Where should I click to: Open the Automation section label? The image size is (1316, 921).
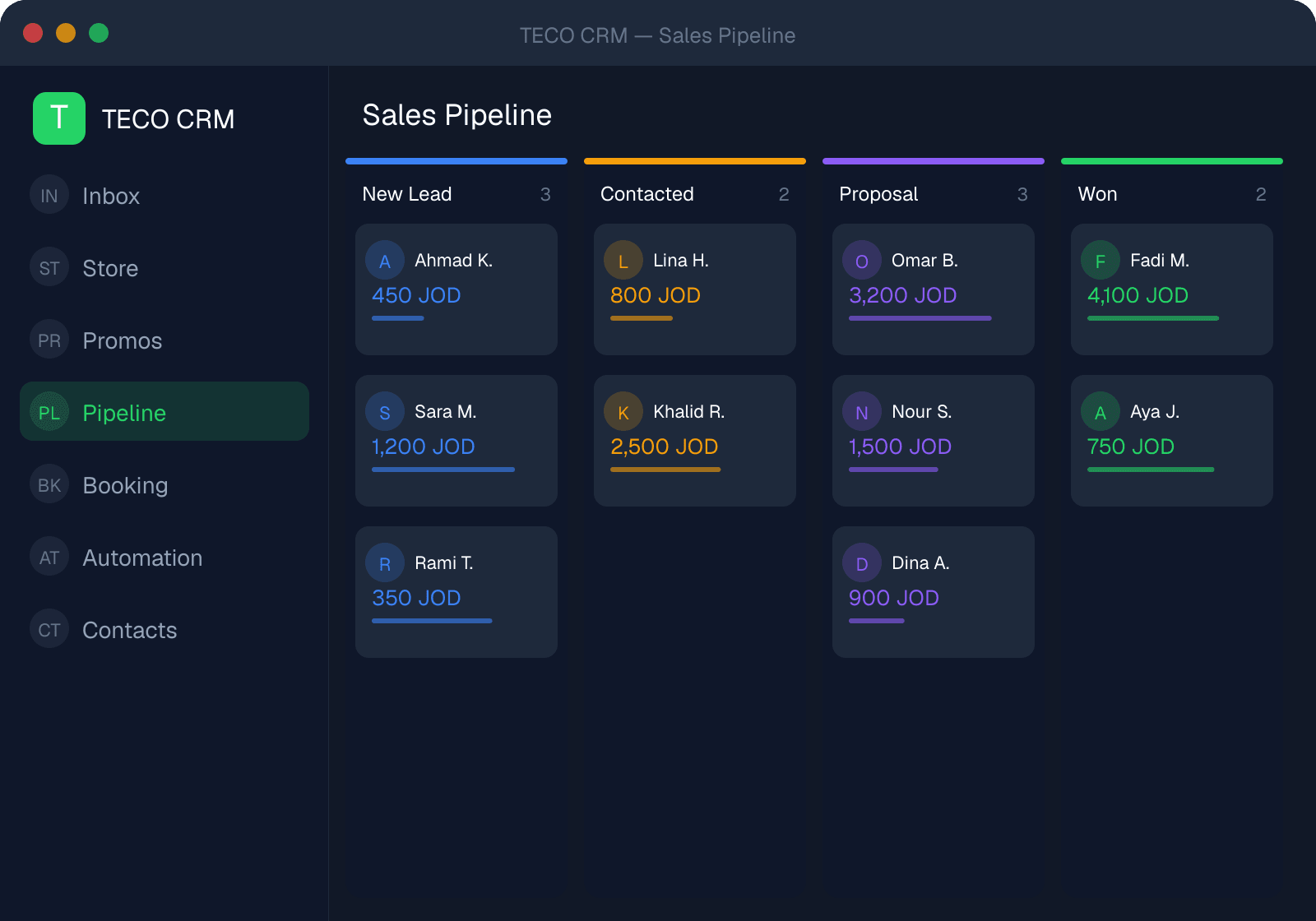click(142, 558)
